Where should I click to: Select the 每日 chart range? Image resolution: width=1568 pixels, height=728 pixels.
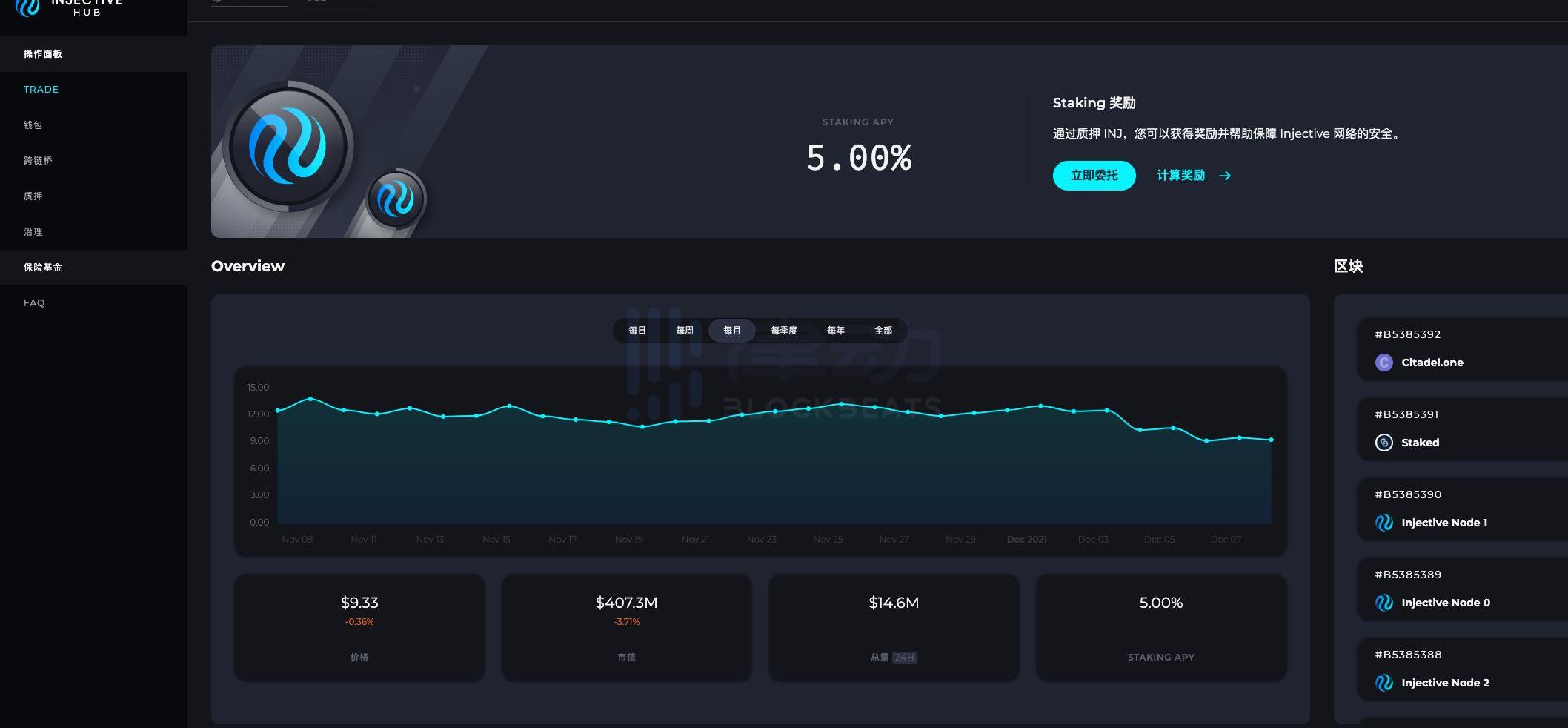[637, 331]
